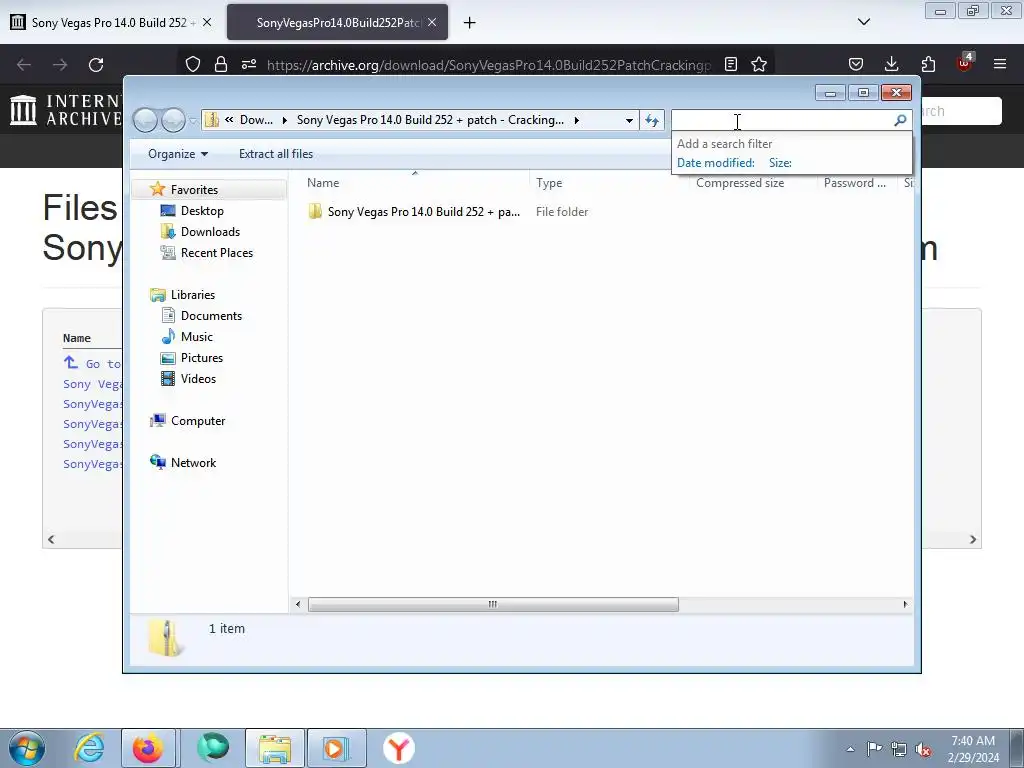Select Network in the navigation pane
1024x768 pixels.
tap(193, 462)
